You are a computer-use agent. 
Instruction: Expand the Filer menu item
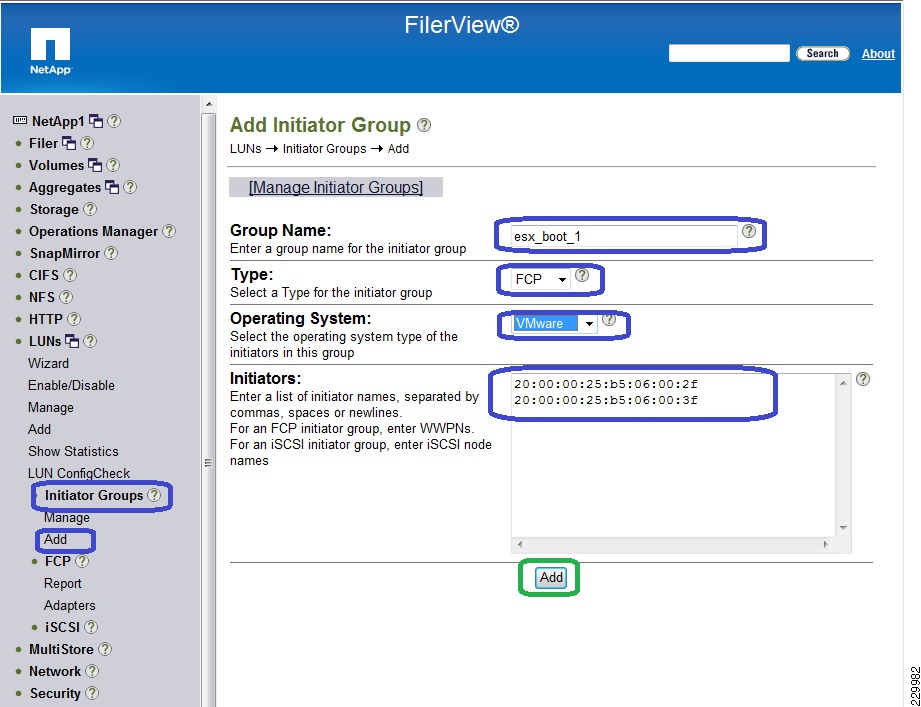point(43,143)
